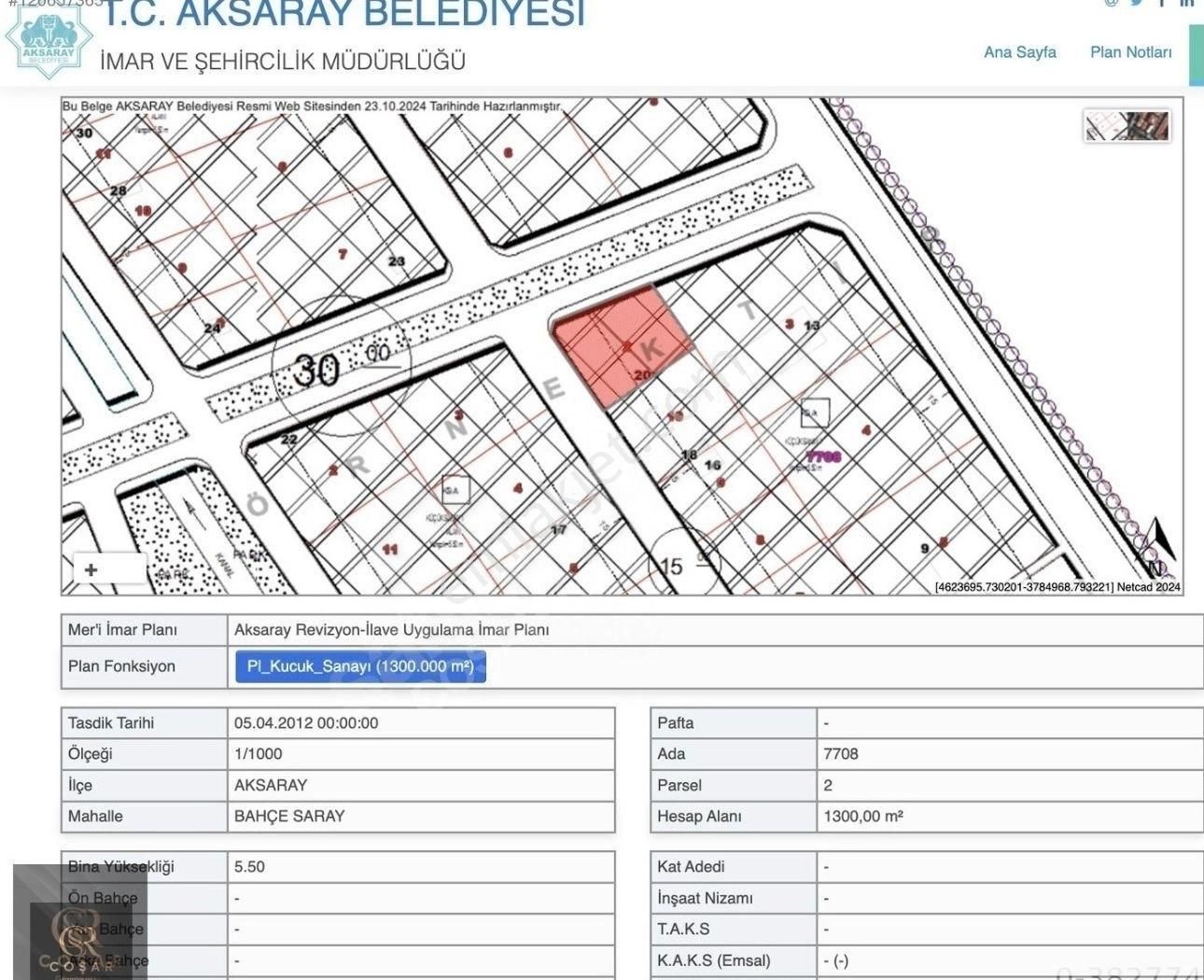1204x980 pixels.
Task: Click the north arrow compass on map
Action: 1156,547
